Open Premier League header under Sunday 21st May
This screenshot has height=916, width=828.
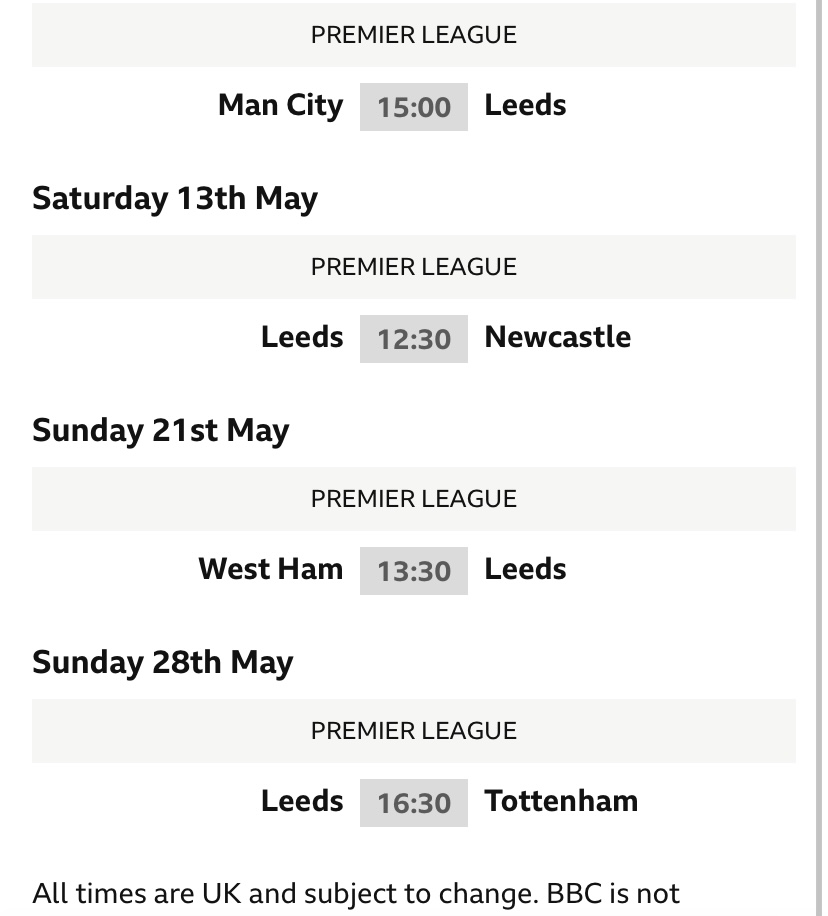tap(414, 499)
